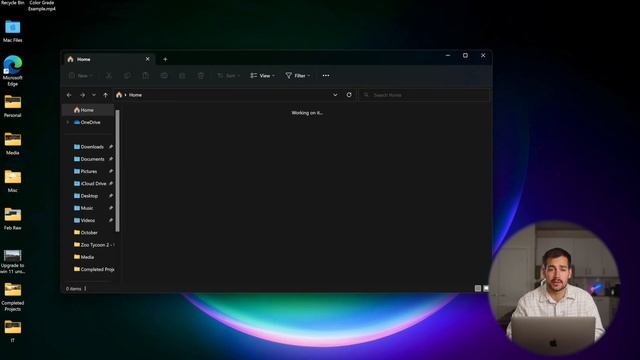Image resolution: width=640 pixels, height=360 pixels.
Task: Open the See more three-dots menu
Action: (326, 76)
